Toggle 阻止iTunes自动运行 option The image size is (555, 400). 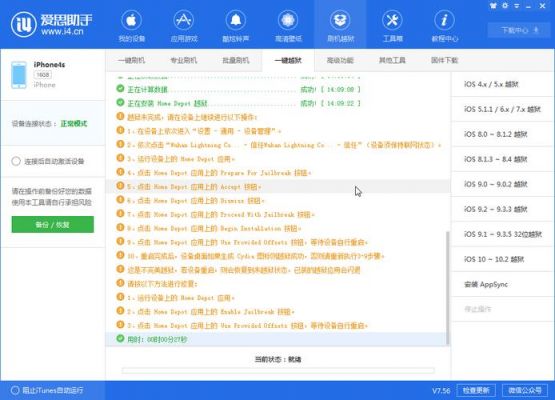tap(15, 390)
